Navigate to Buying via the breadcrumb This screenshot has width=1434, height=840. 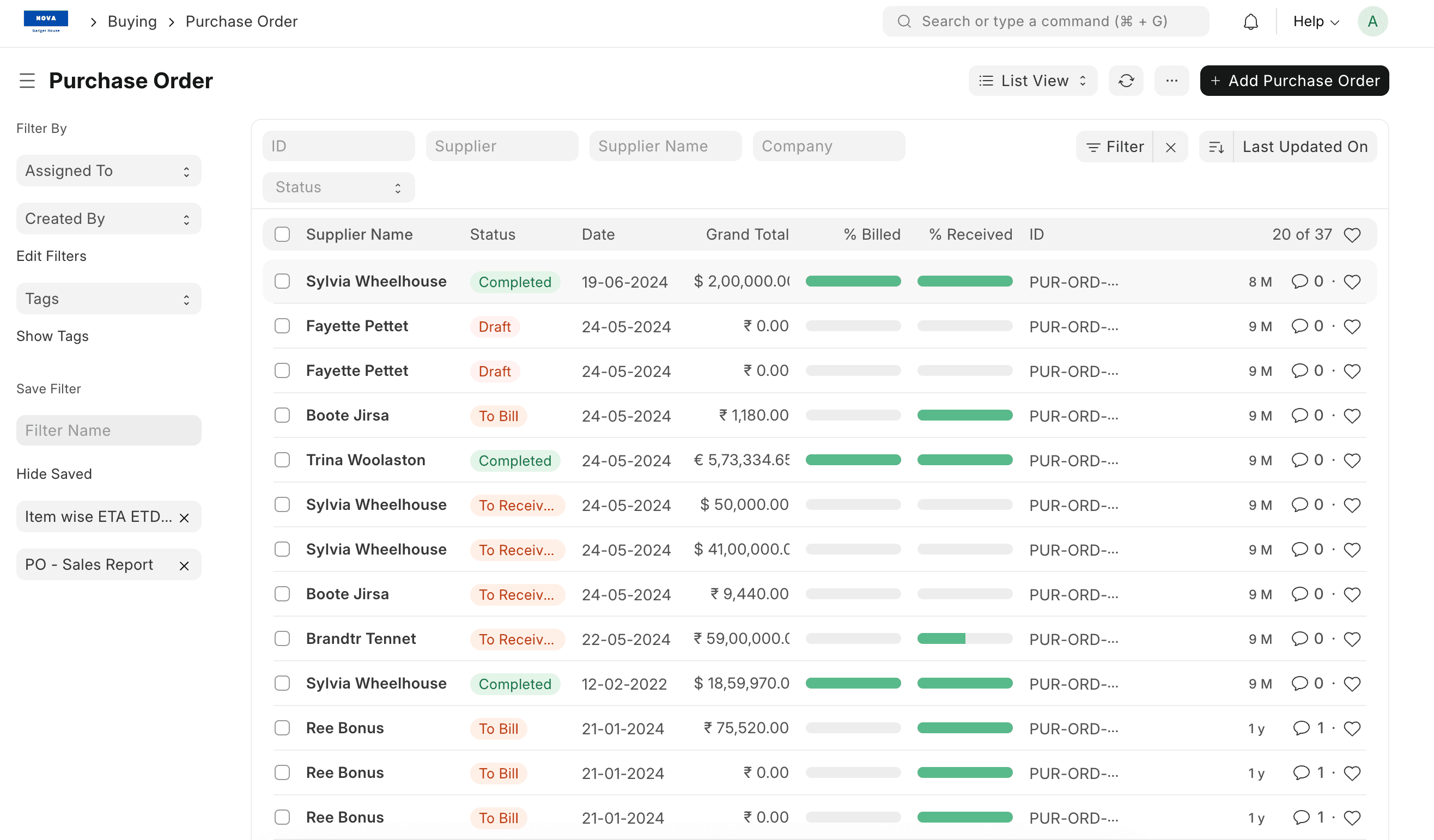(132, 21)
